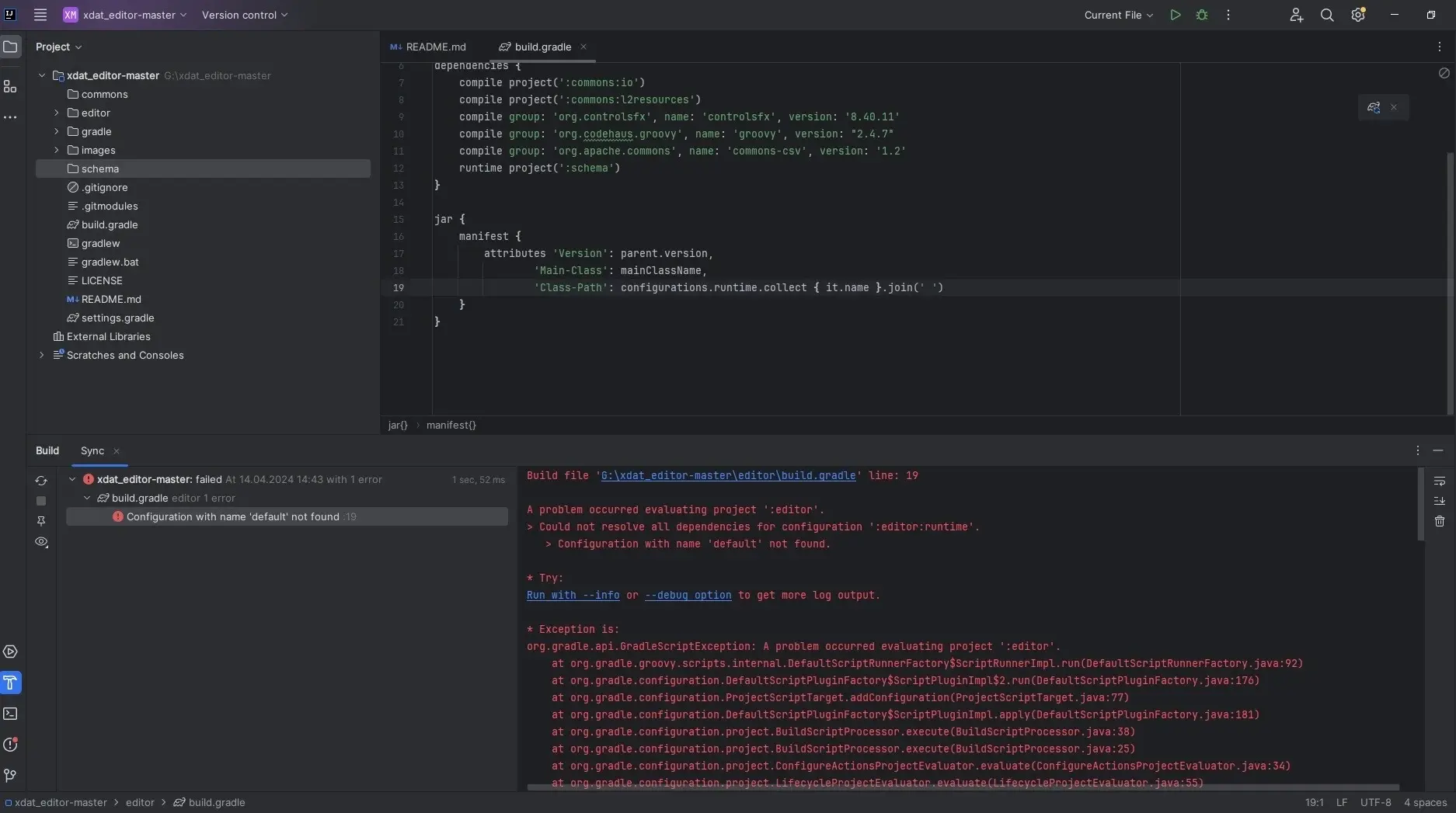This screenshot has height=813, width=1456.
Task: Toggle soft-wrap in build output
Action: pyautogui.click(x=1440, y=481)
